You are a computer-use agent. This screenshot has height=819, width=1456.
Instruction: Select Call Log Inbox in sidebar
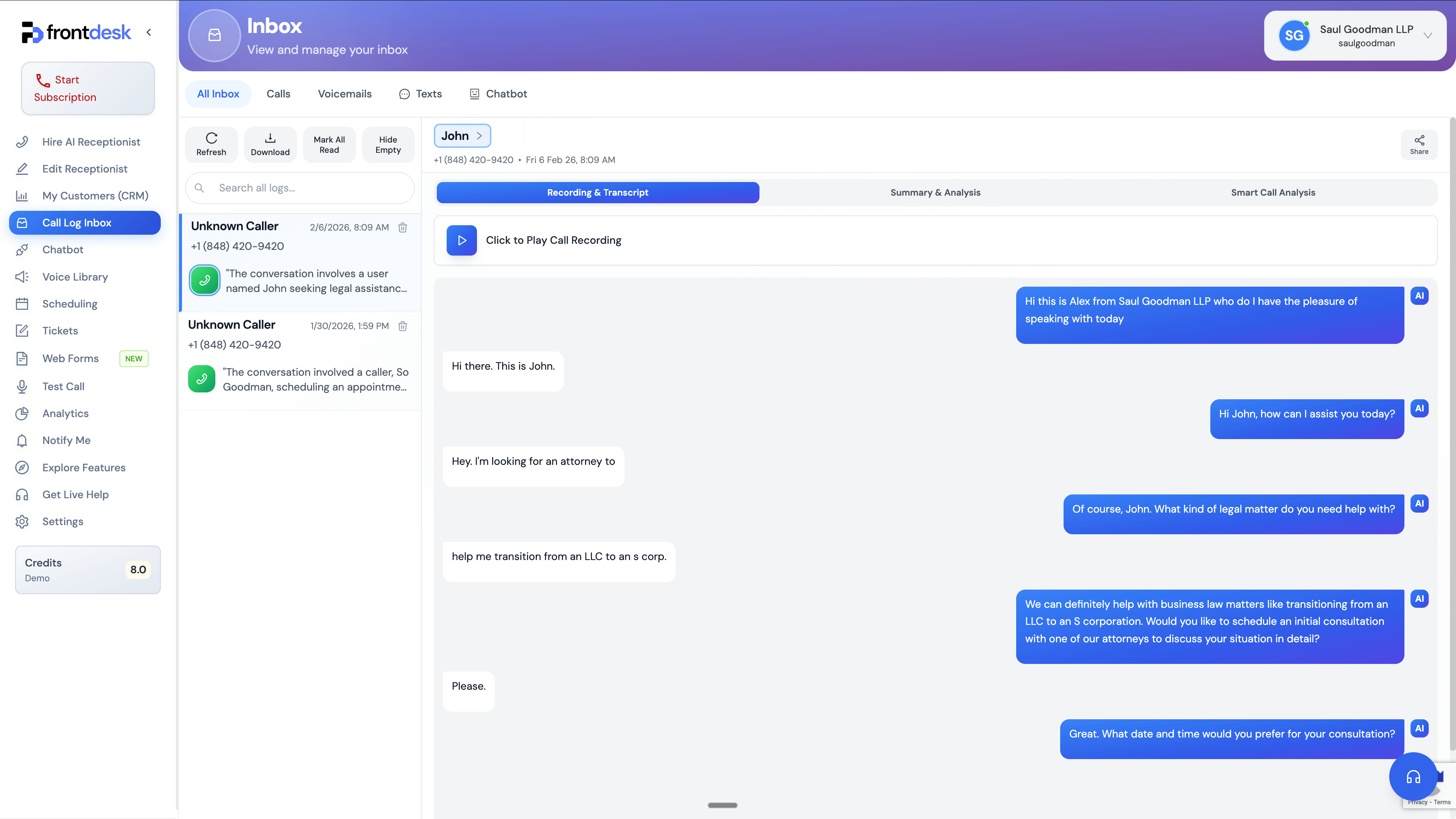(x=85, y=223)
